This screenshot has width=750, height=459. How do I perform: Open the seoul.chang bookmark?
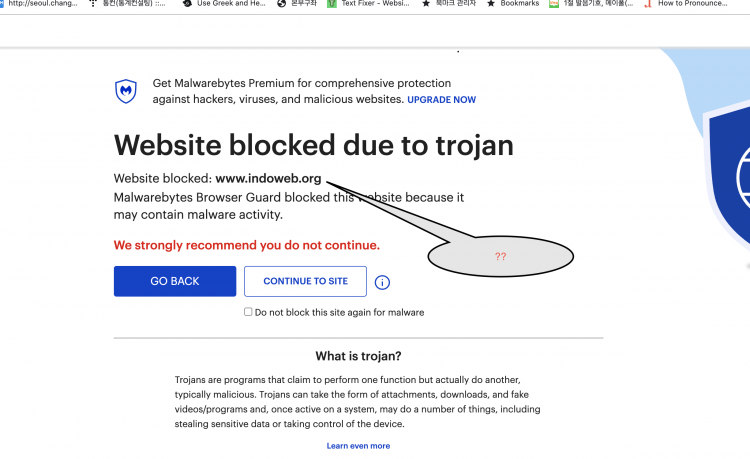42,4
